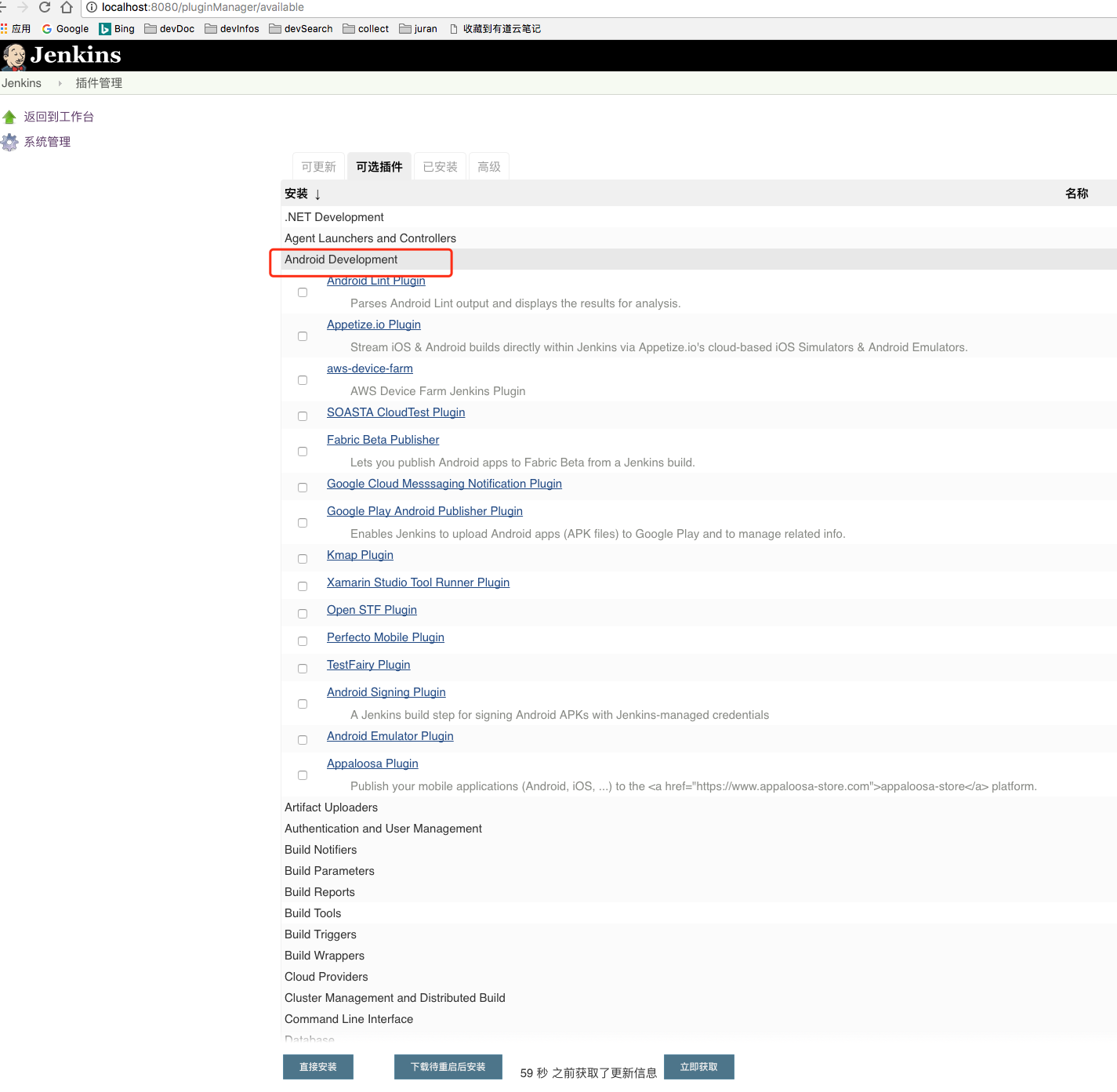The image size is (1117, 1092).
Task: Sort by the 名称 column header
Action: click(x=1077, y=194)
